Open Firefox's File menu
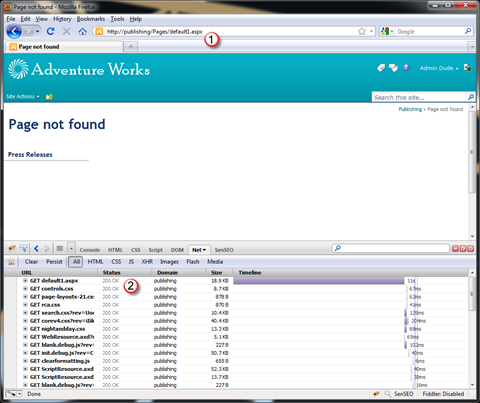The height and width of the screenshot is (403, 480). pos(11,19)
